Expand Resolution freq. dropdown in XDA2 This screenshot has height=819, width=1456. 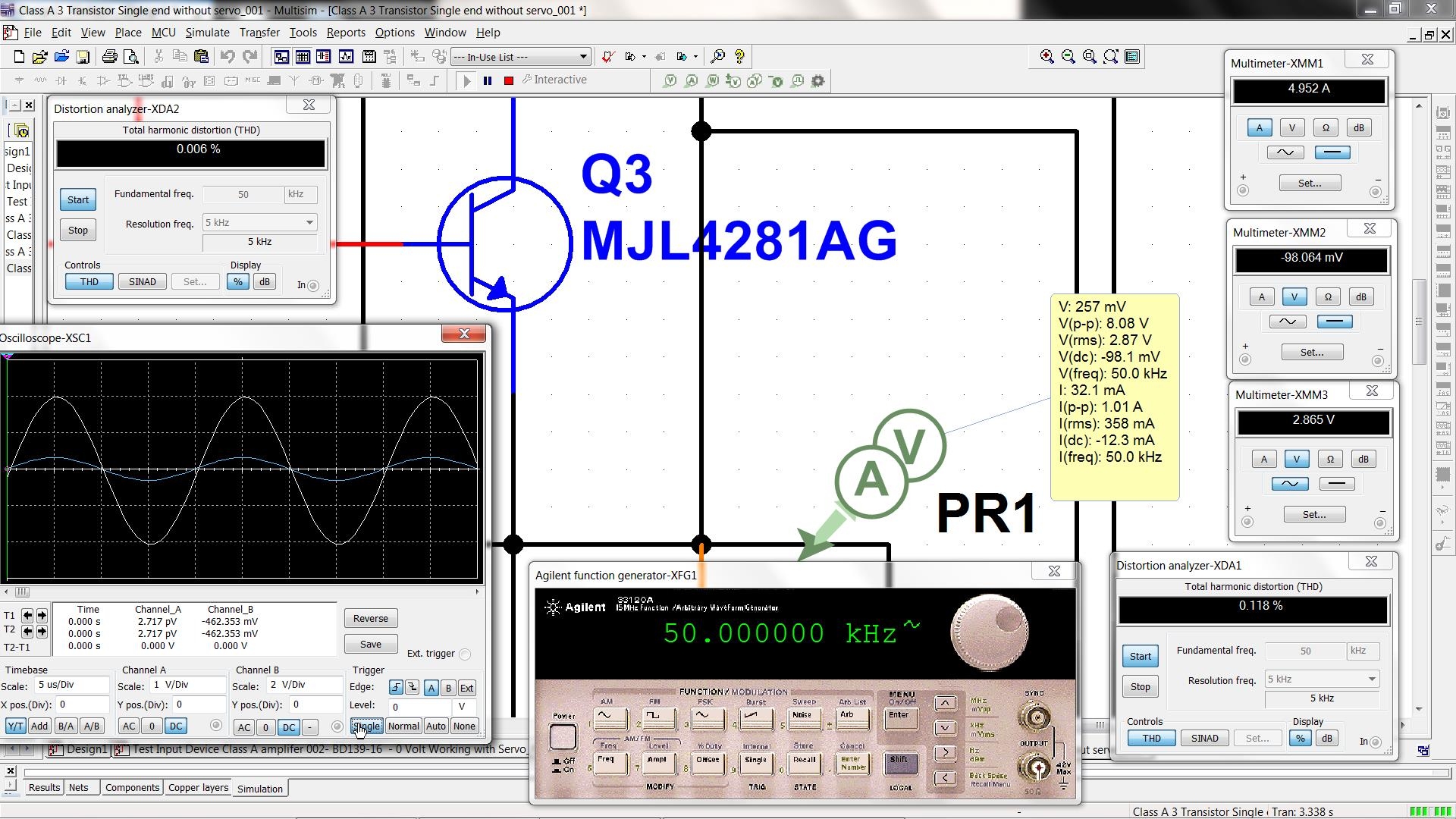click(309, 223)
